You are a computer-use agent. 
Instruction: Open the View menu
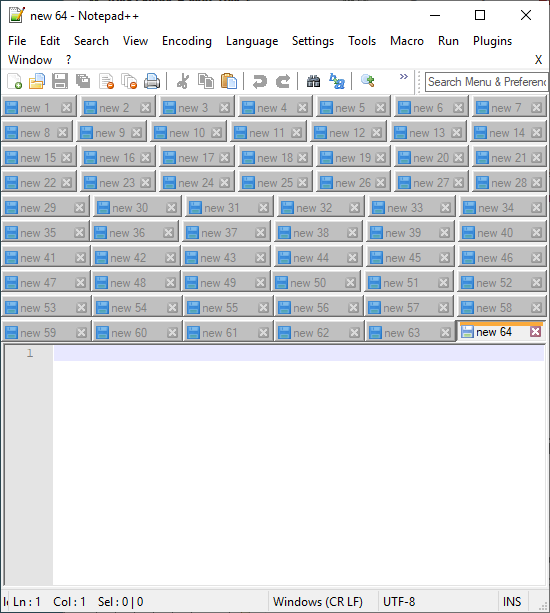coord(135,41)
